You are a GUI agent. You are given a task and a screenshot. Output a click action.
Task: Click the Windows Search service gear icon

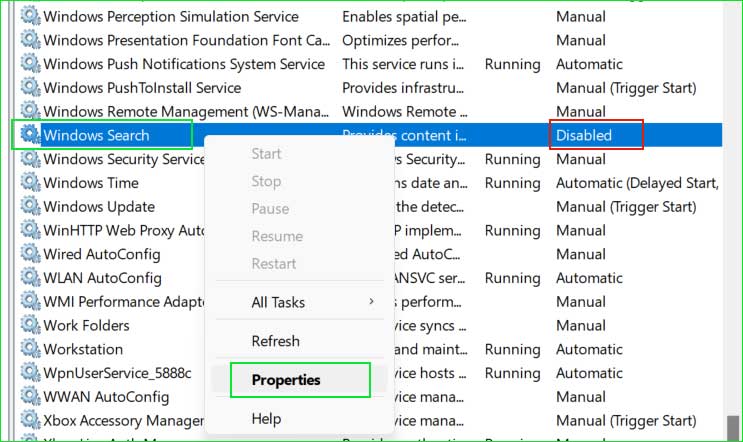(30, 135)
